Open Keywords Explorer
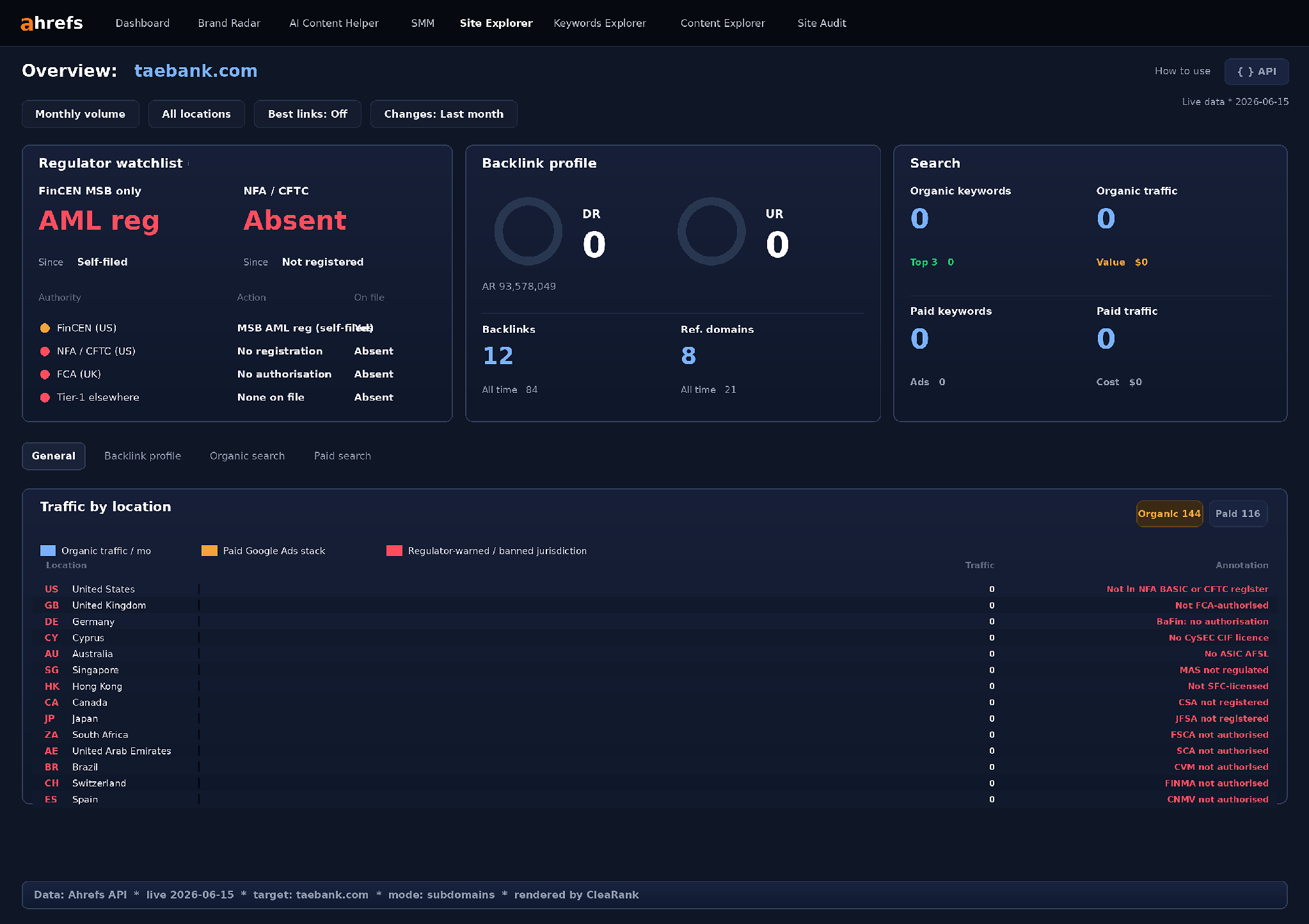 600,23
